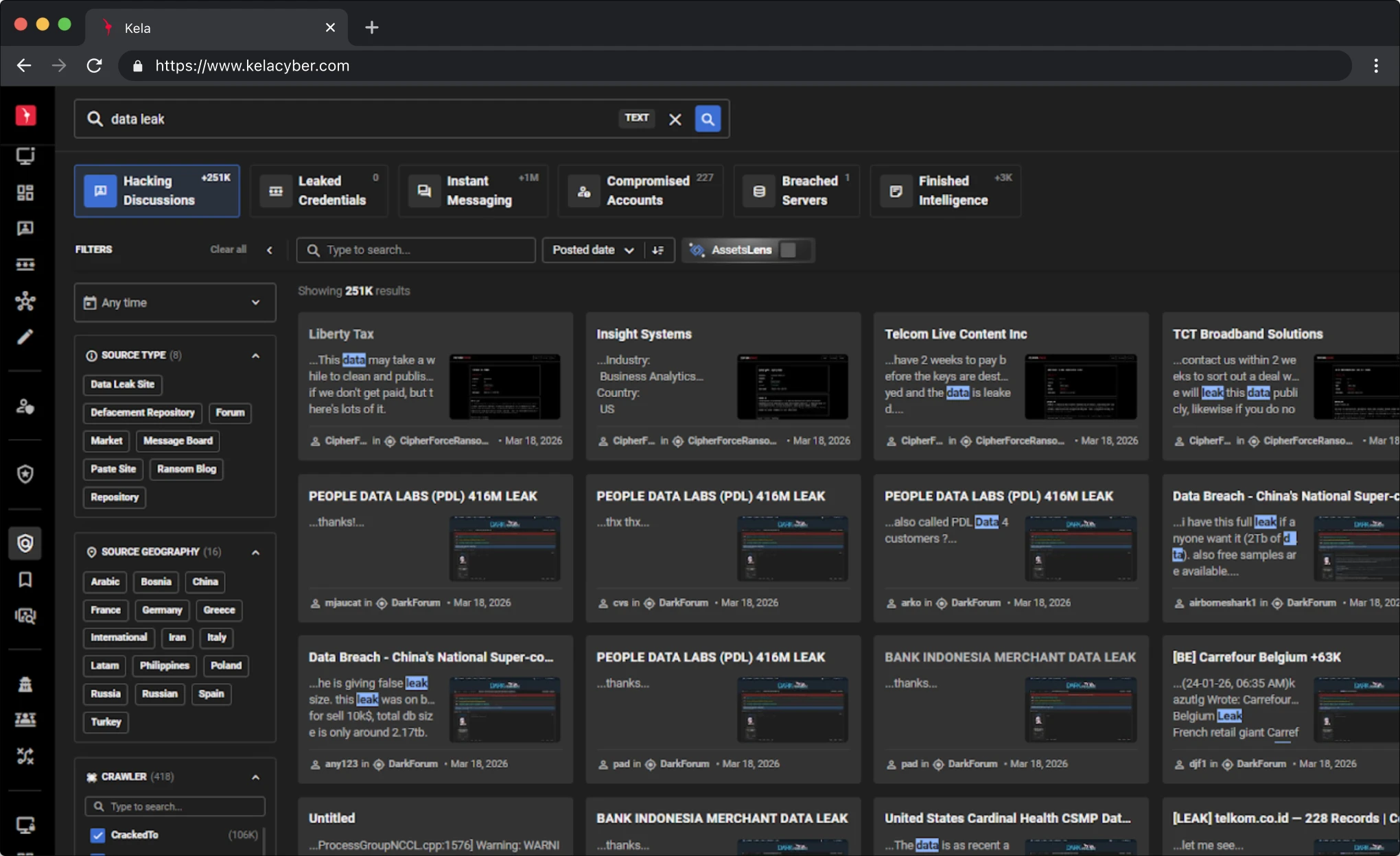Open the network graph icon in sidebar
Screen dimensions: 1400x856
click(25, 301)
